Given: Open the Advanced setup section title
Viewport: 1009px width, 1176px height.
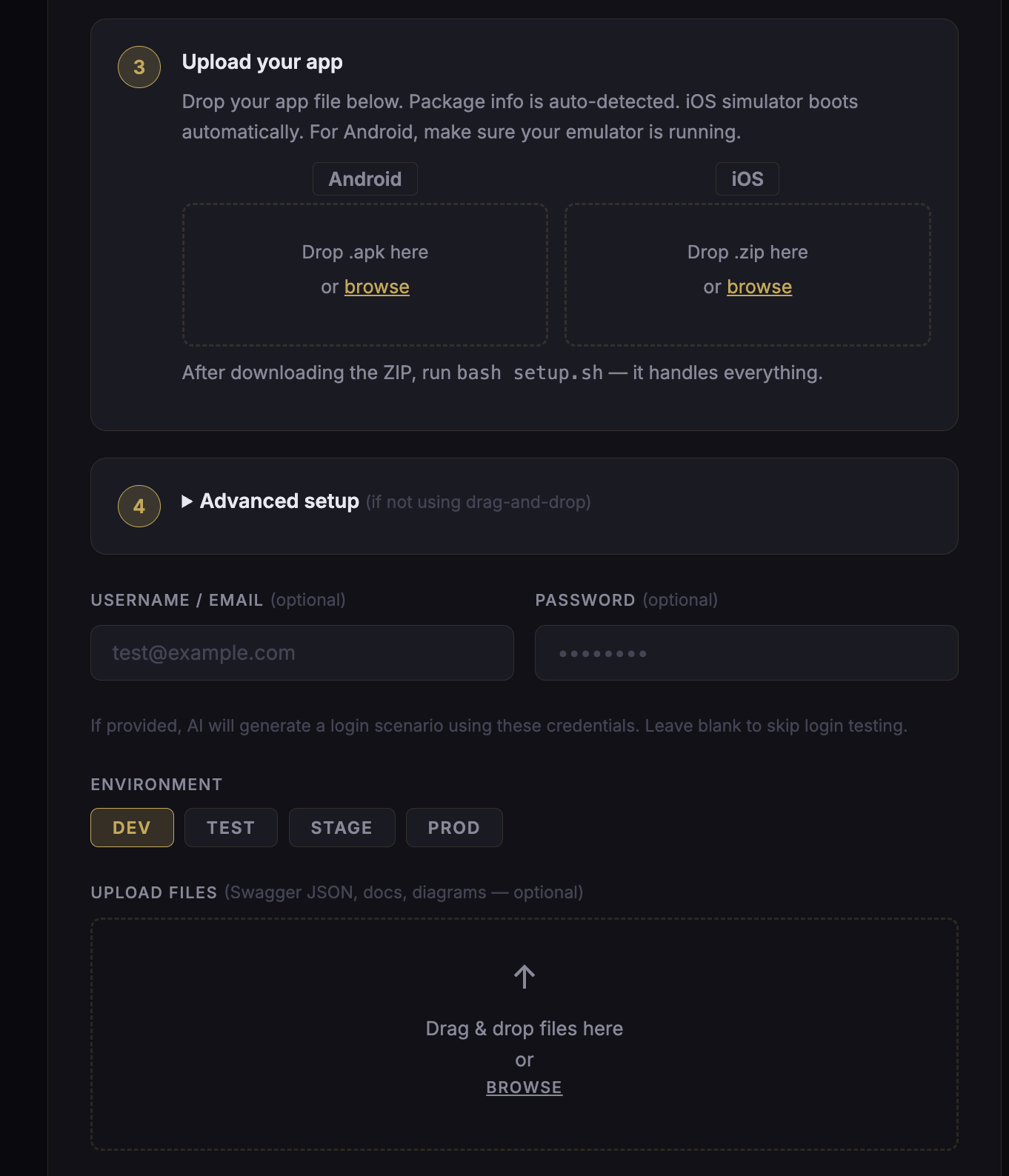Looking at the screenshot, I should click(x=279, y=501).
